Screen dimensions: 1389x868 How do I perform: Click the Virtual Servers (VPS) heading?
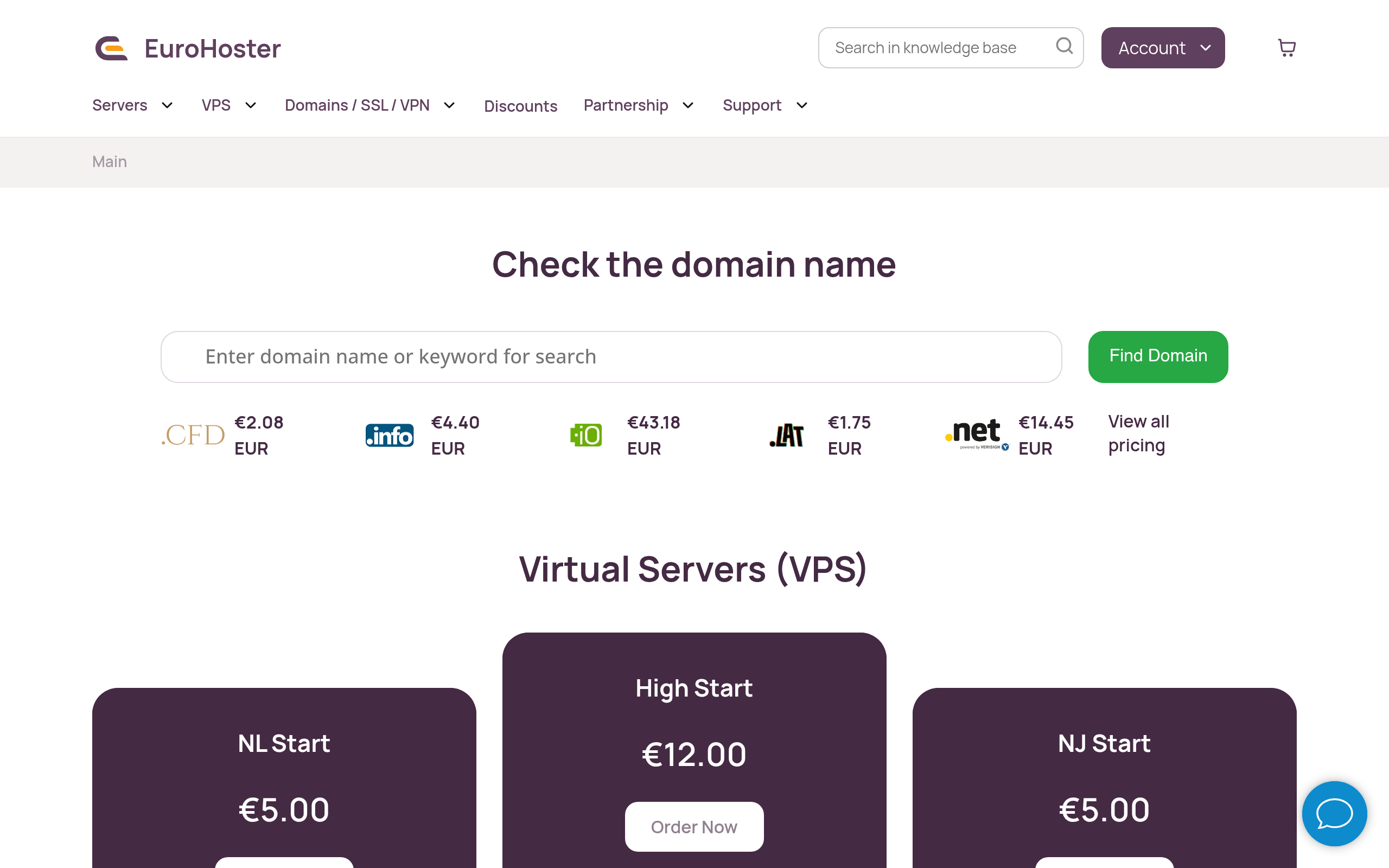coord(693,569)
